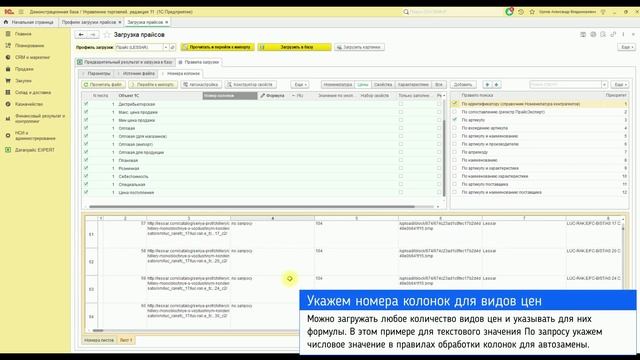Click the Загрузить в базу button
640x360 pixels.
click(294, 47)
